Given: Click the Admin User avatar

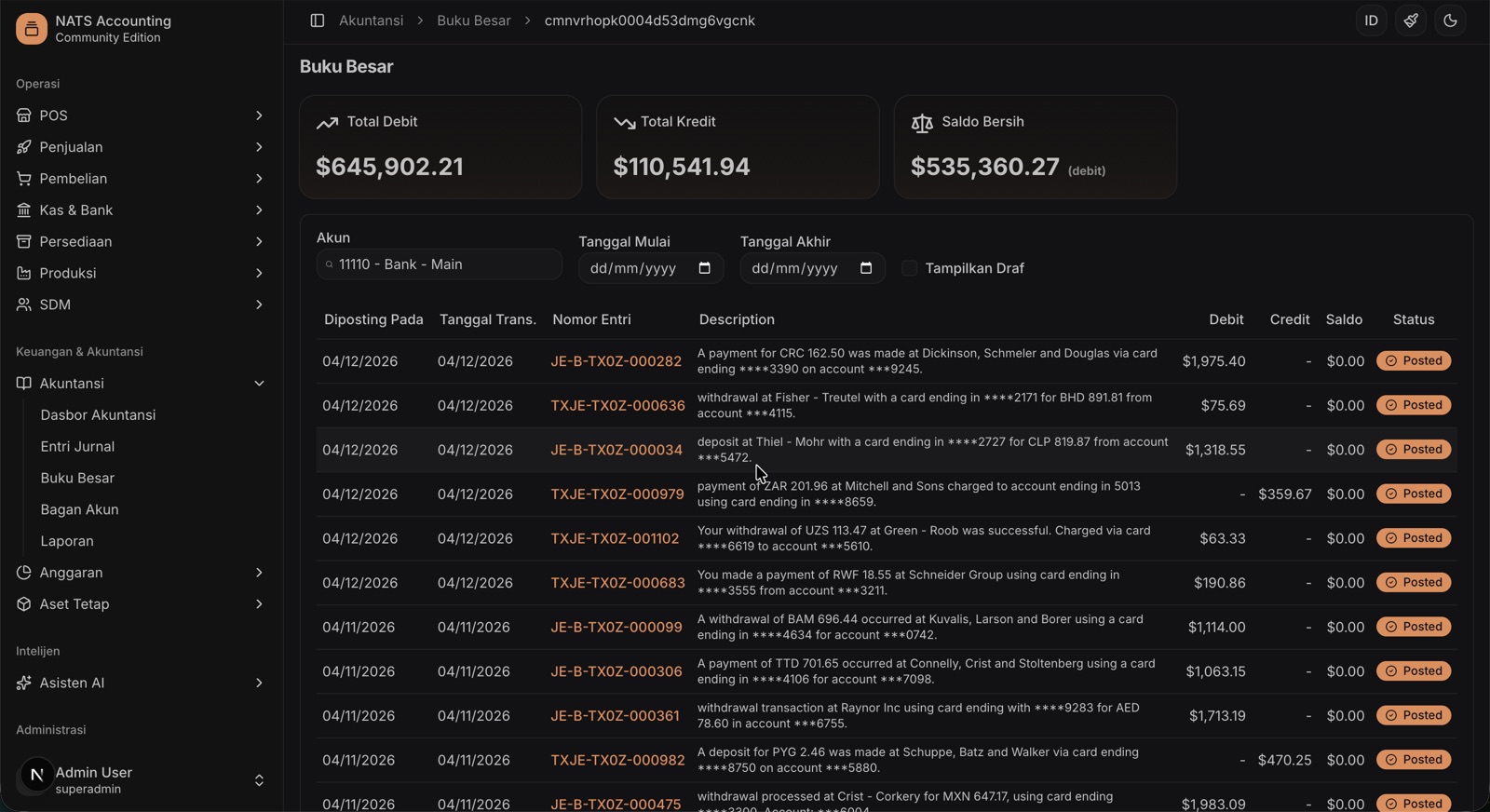Looking at the screenshot, I should coord(36,775).
